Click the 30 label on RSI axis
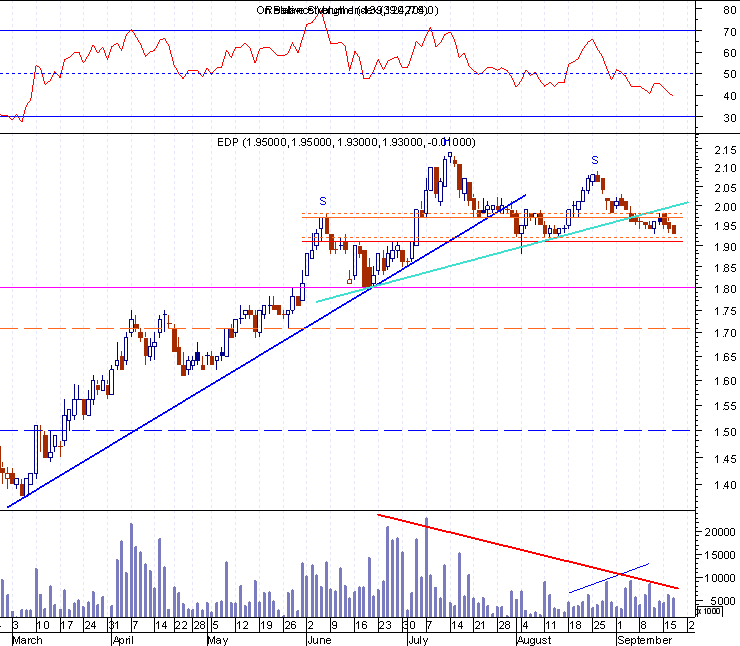 (730, 118)
